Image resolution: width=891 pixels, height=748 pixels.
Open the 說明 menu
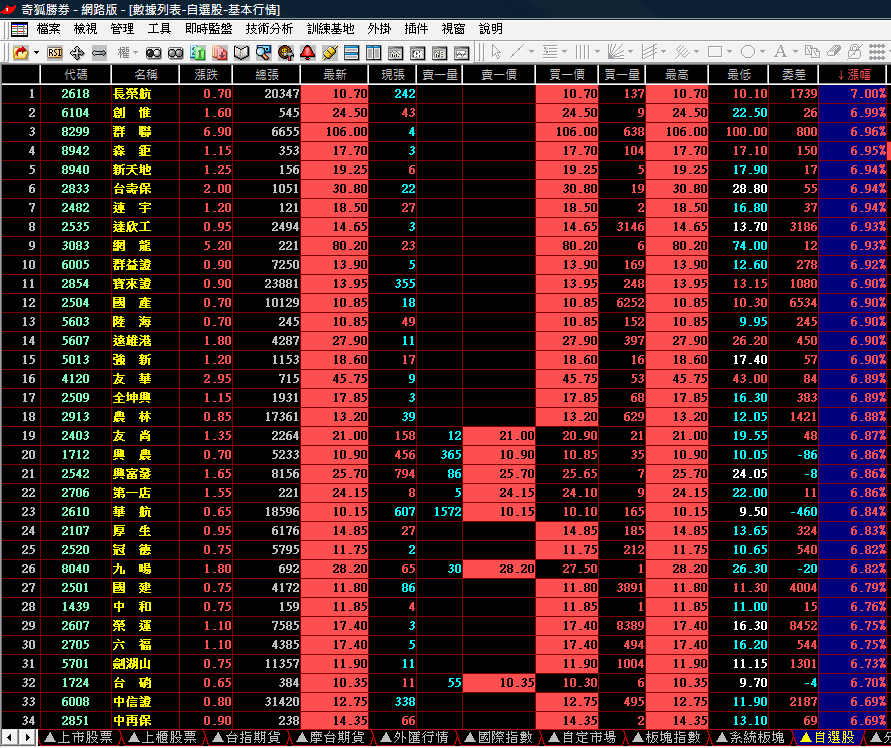(491, 28)
